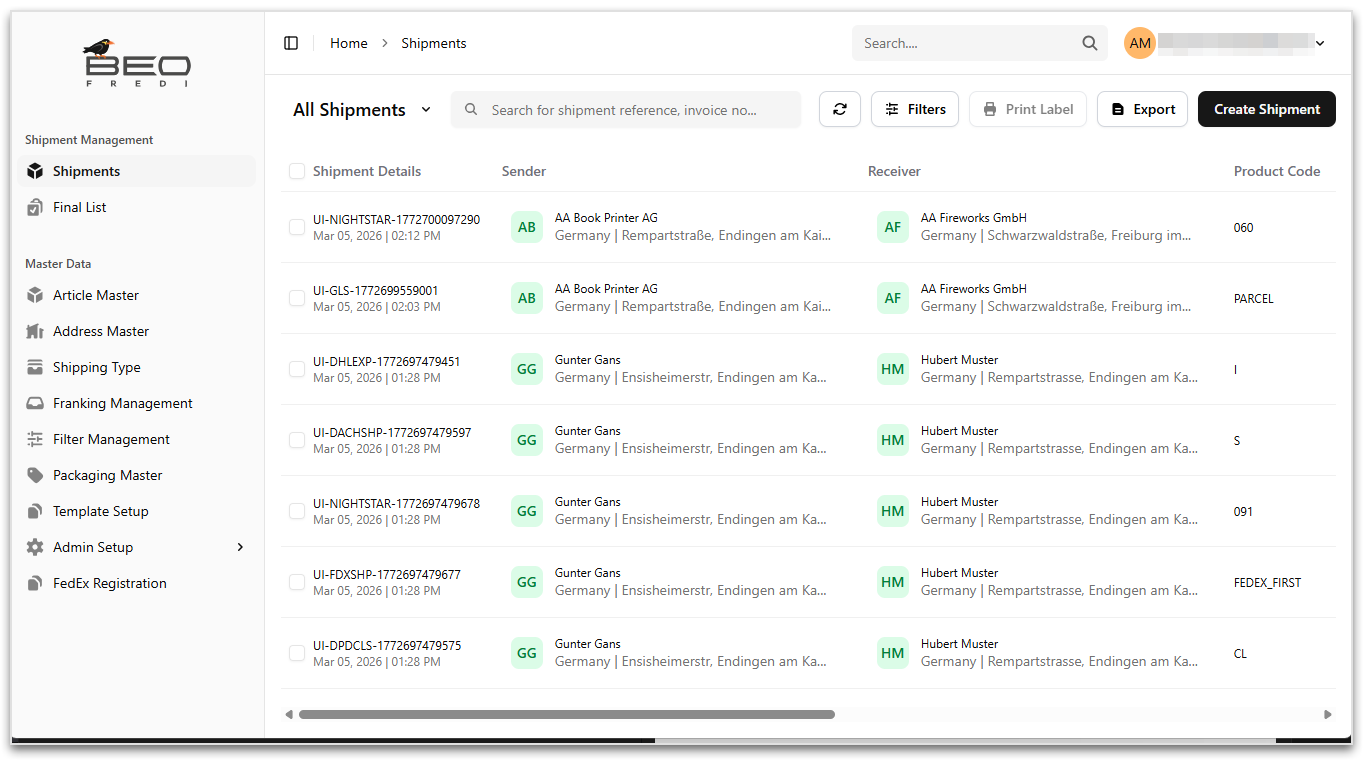Screen dimensions: 1363x760
Task: Click the Create Shipment button
Action: point(1266,109)
